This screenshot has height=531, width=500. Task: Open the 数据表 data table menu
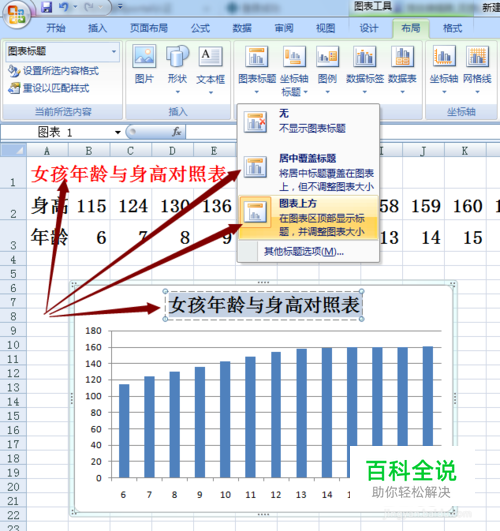pos(402,69)
